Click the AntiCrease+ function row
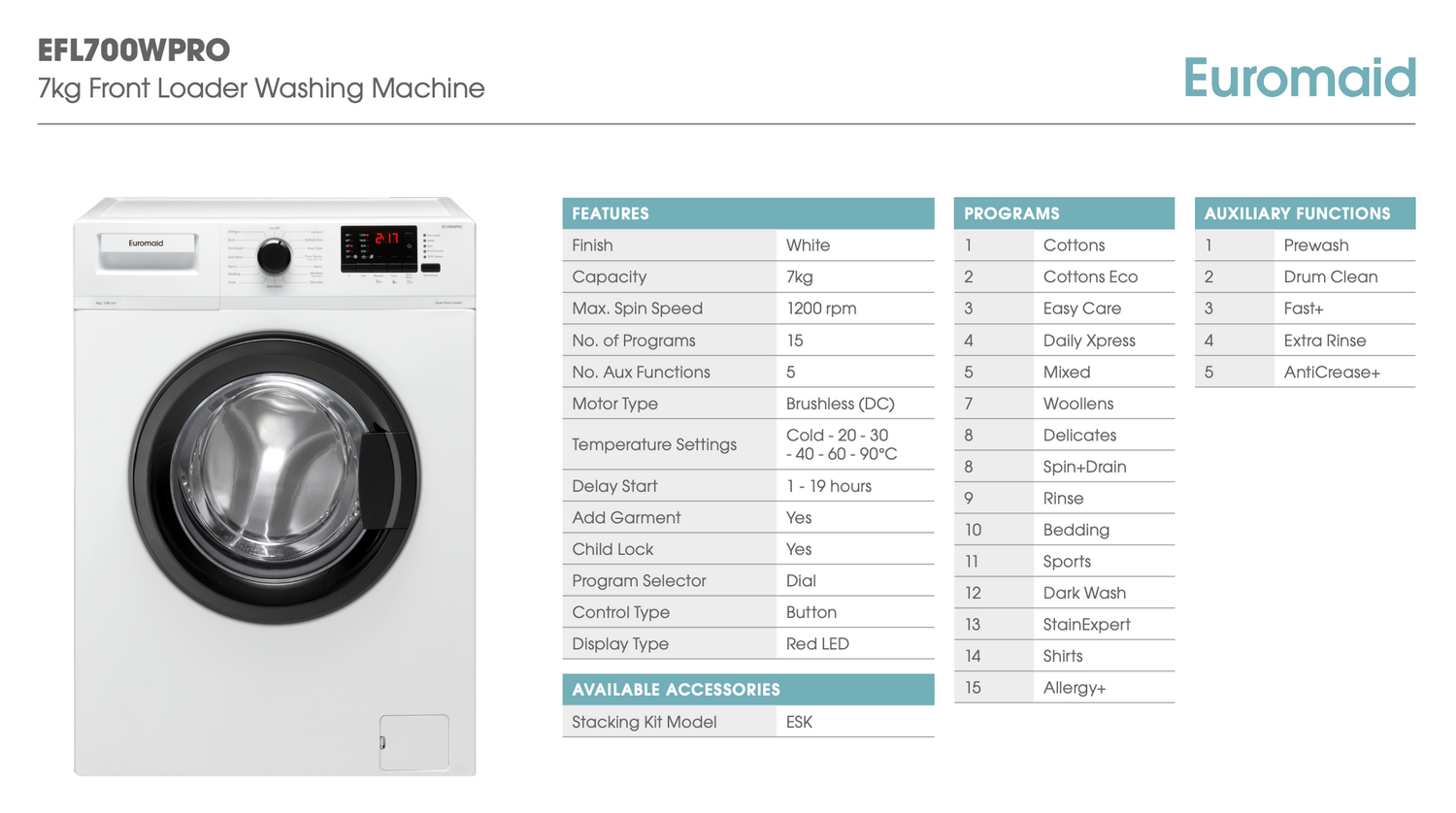This screenshot has width=1456, height=813. click(x=1305, y=372)
